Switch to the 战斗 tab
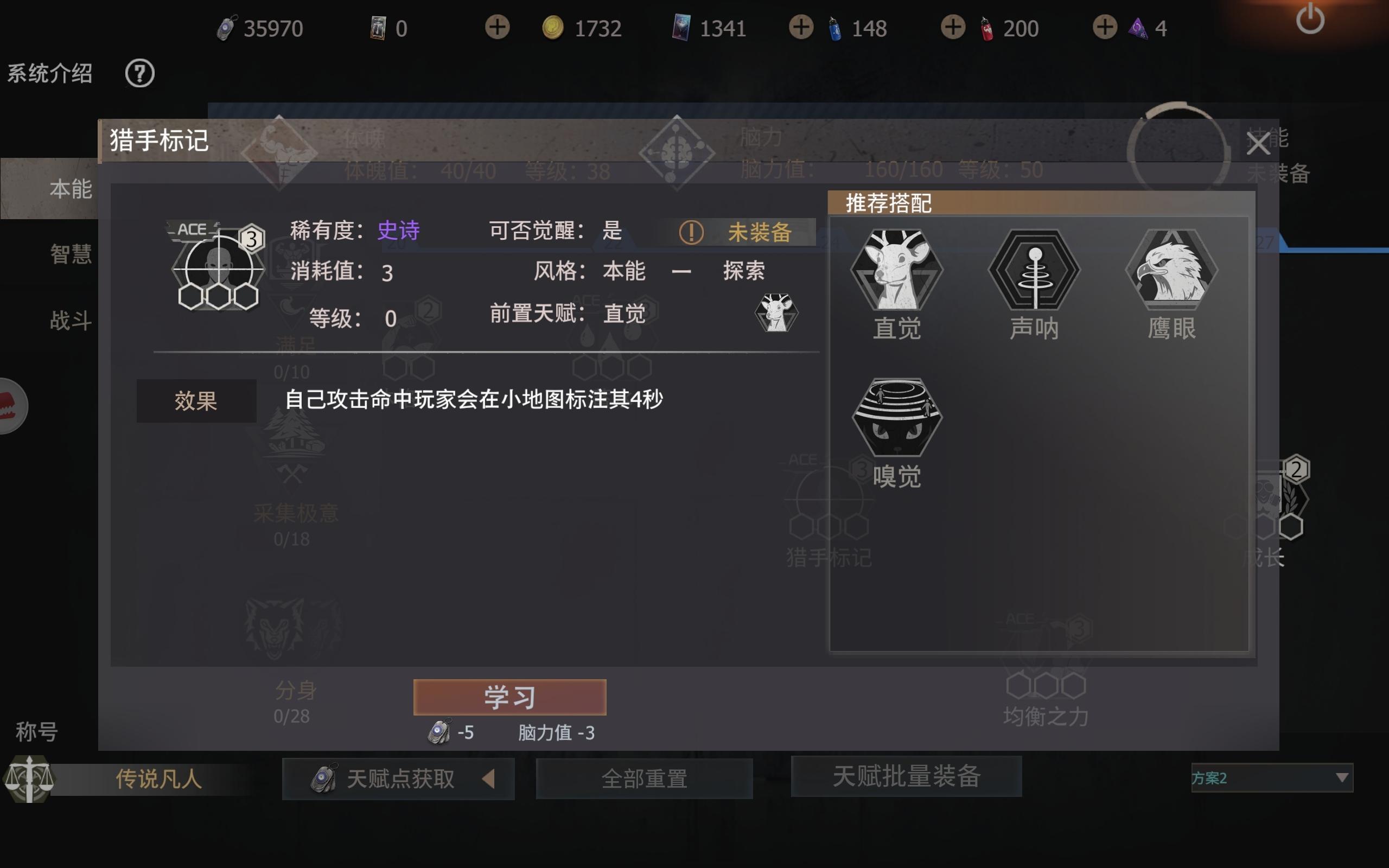Image resolution: width=1389 pixels, height=868 pixels. pyautogui.click(x=70, y=320)
